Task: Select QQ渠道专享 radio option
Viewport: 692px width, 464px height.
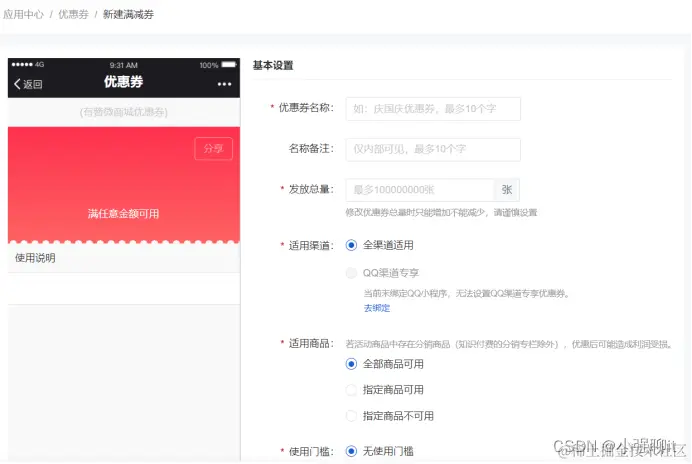Action: (351, 273)
